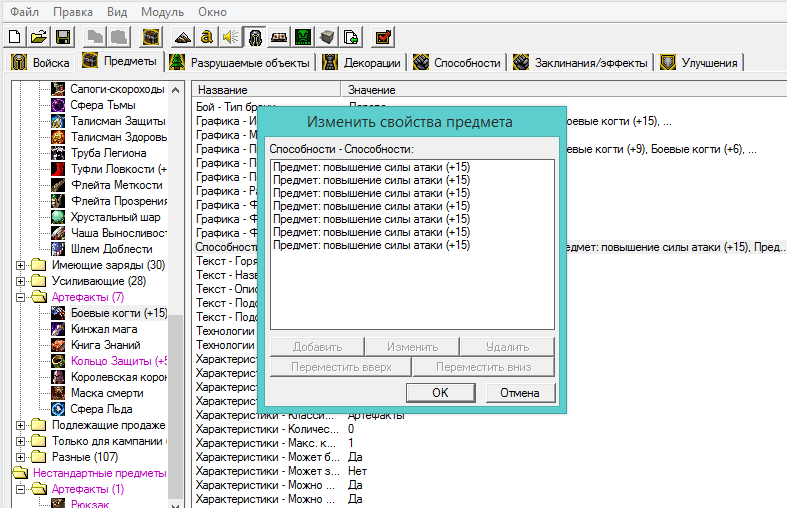
Task: Create a new map with the blank page icon
Action: pyautogui.click(x=15, y=37)
